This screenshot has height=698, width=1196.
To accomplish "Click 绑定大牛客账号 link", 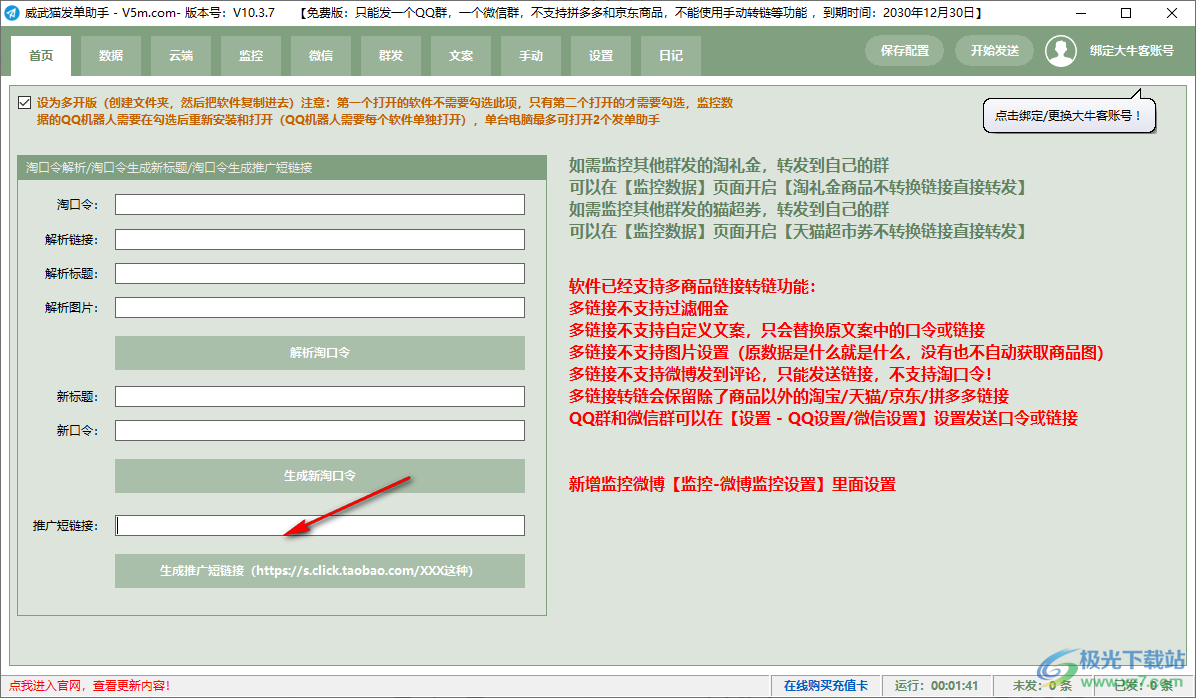I will (x=1131, y=51).
